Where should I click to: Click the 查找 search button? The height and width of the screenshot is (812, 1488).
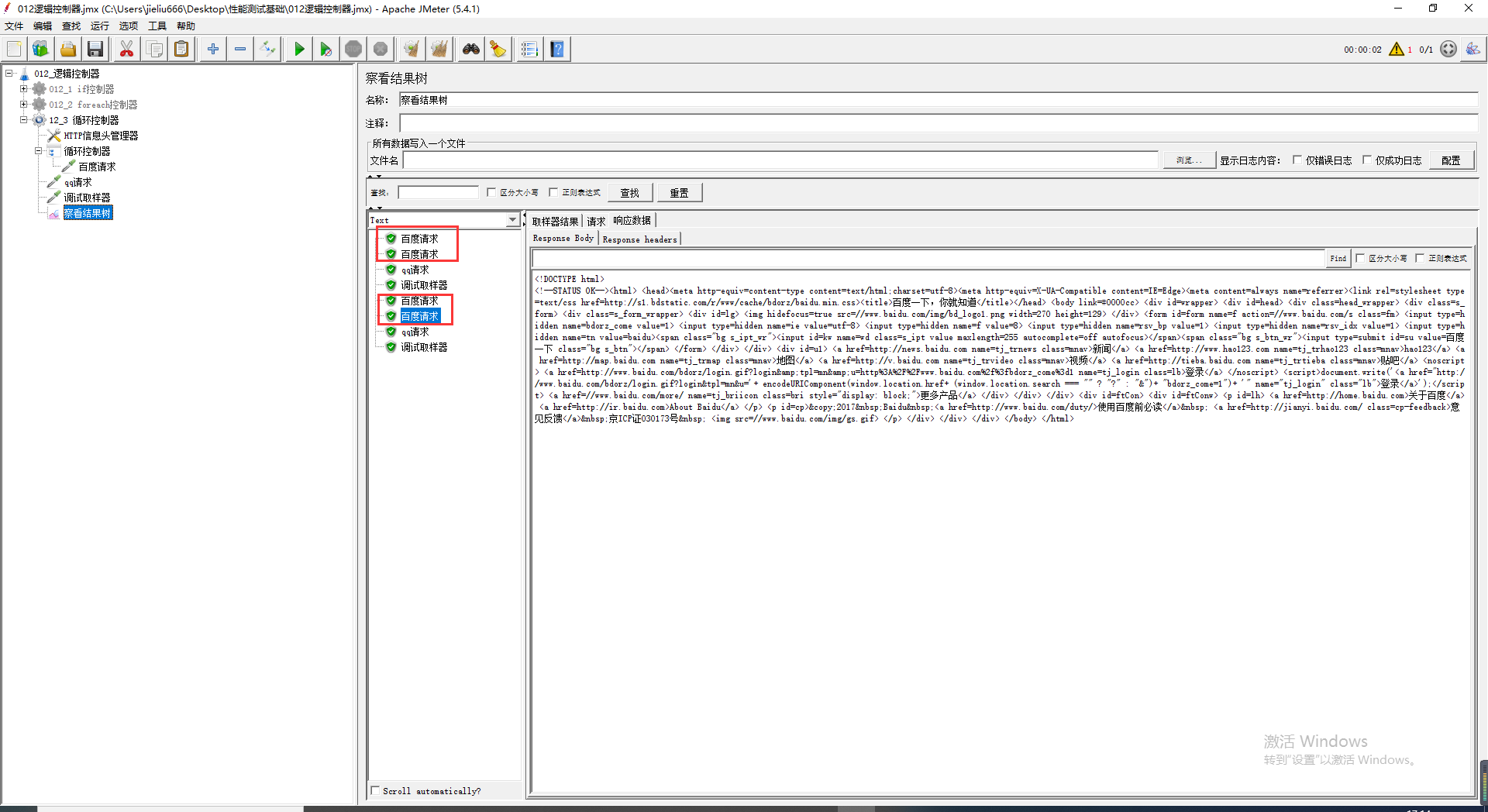coord(630,193)
